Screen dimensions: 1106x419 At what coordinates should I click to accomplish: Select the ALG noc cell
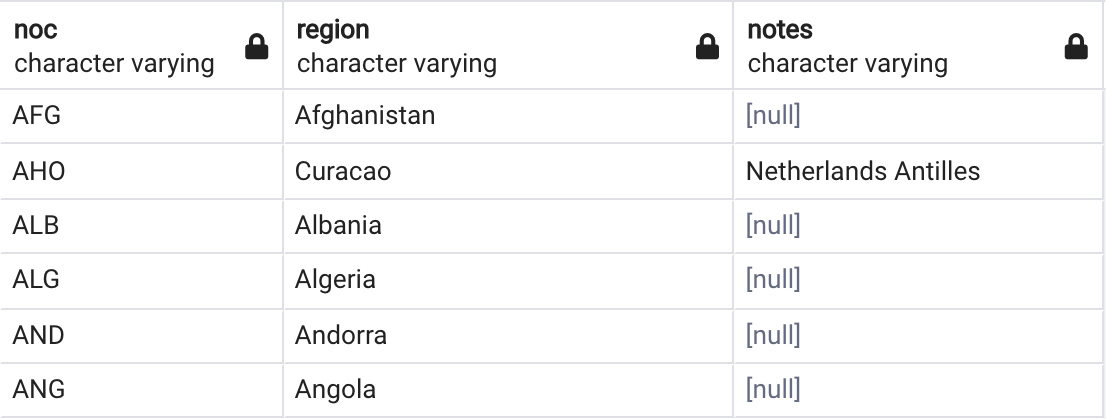pos(141,280)
